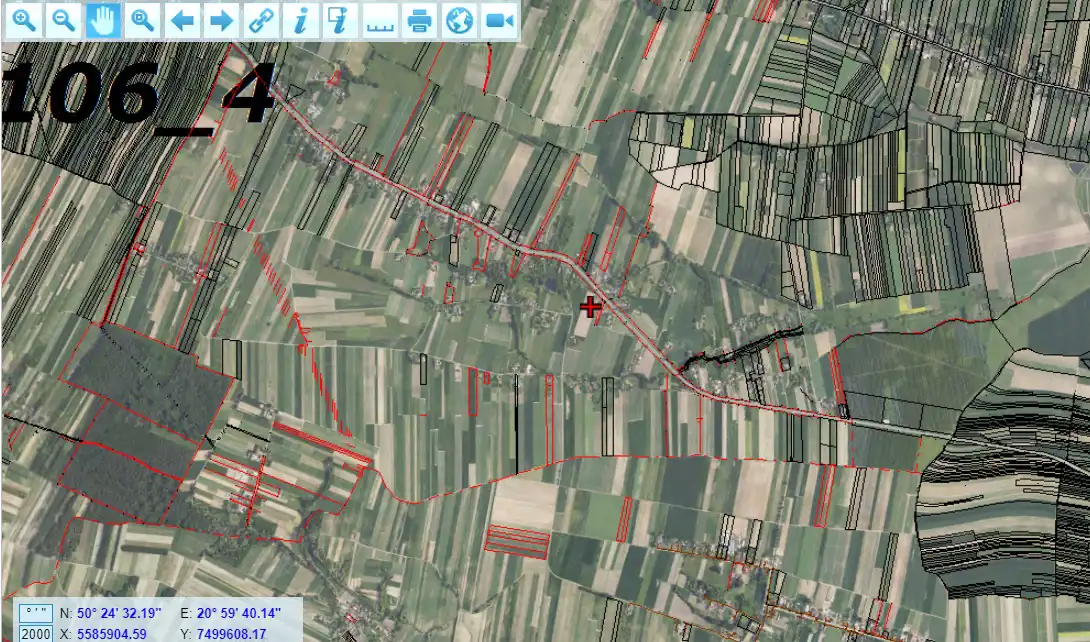Screen dimensions: 1090x642
Task: Go back to previous map view
Action: [182, 20]
